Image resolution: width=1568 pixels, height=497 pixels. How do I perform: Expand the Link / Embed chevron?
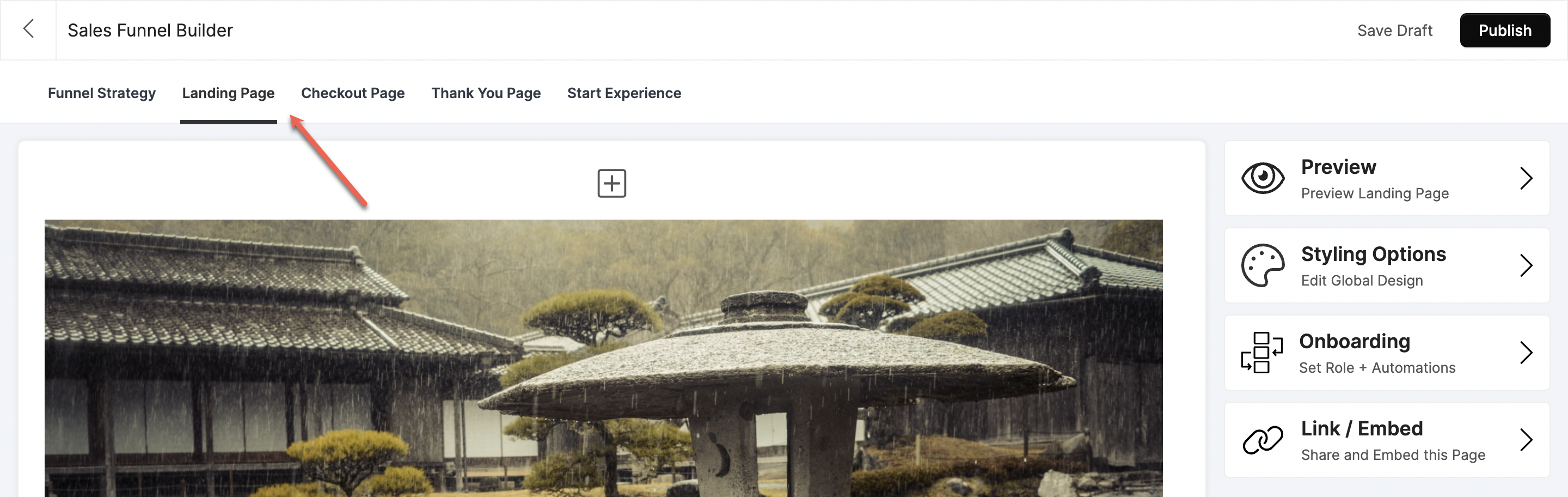click(x=1526, y=440)
